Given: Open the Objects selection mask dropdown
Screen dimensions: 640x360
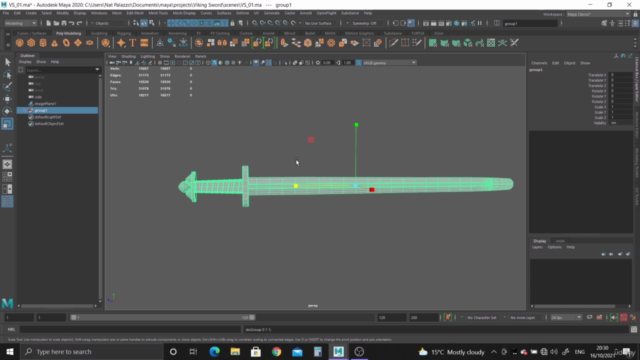Looking at the screenshot, I should [109, 23].
